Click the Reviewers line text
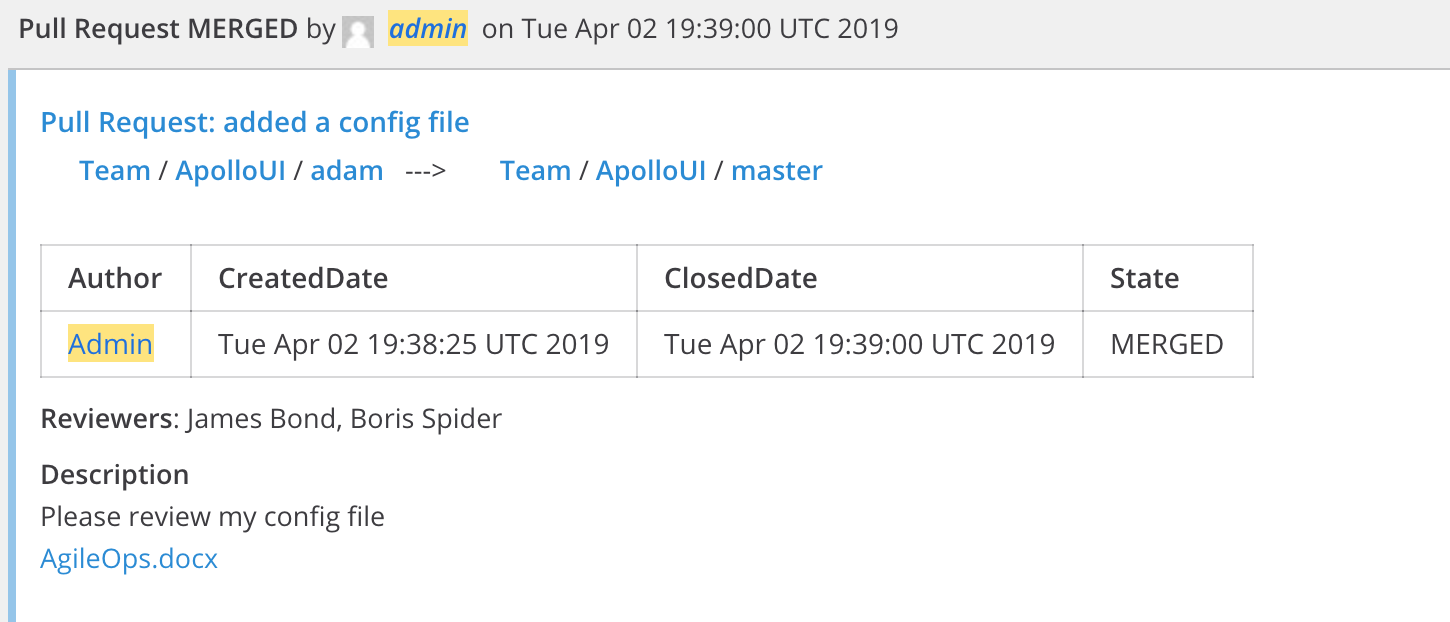The image size is (1450, 622). click(271, 418)
